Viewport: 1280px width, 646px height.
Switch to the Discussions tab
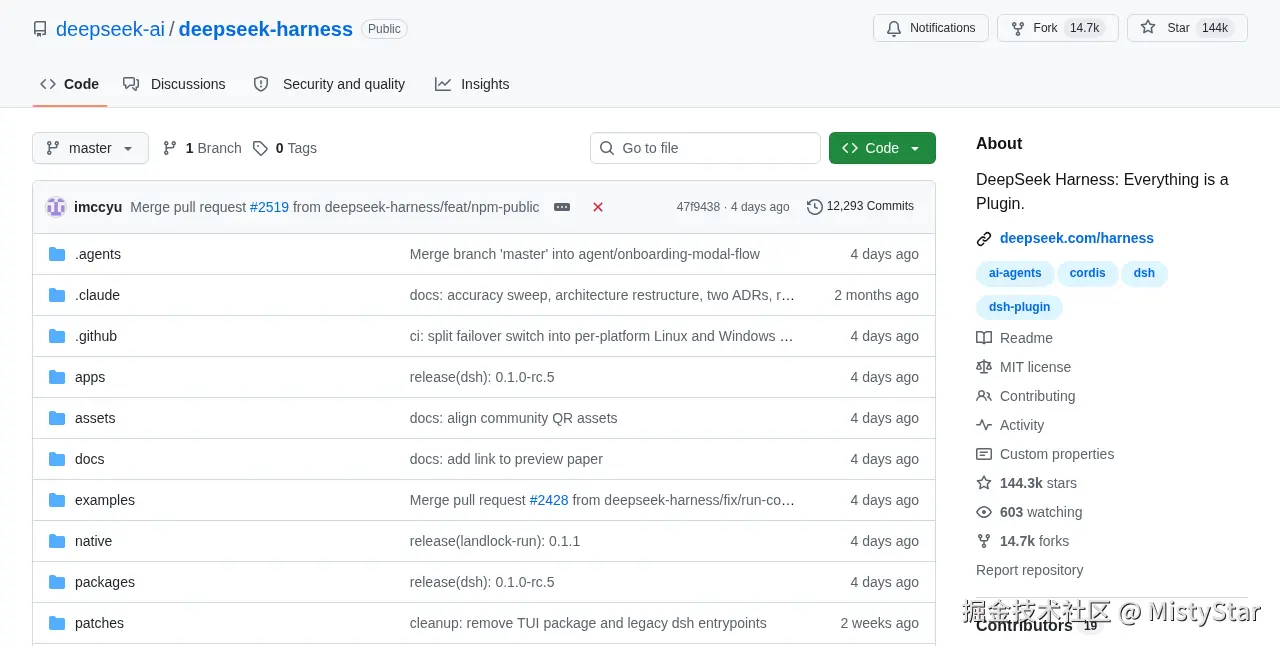[x=174, y=84]
